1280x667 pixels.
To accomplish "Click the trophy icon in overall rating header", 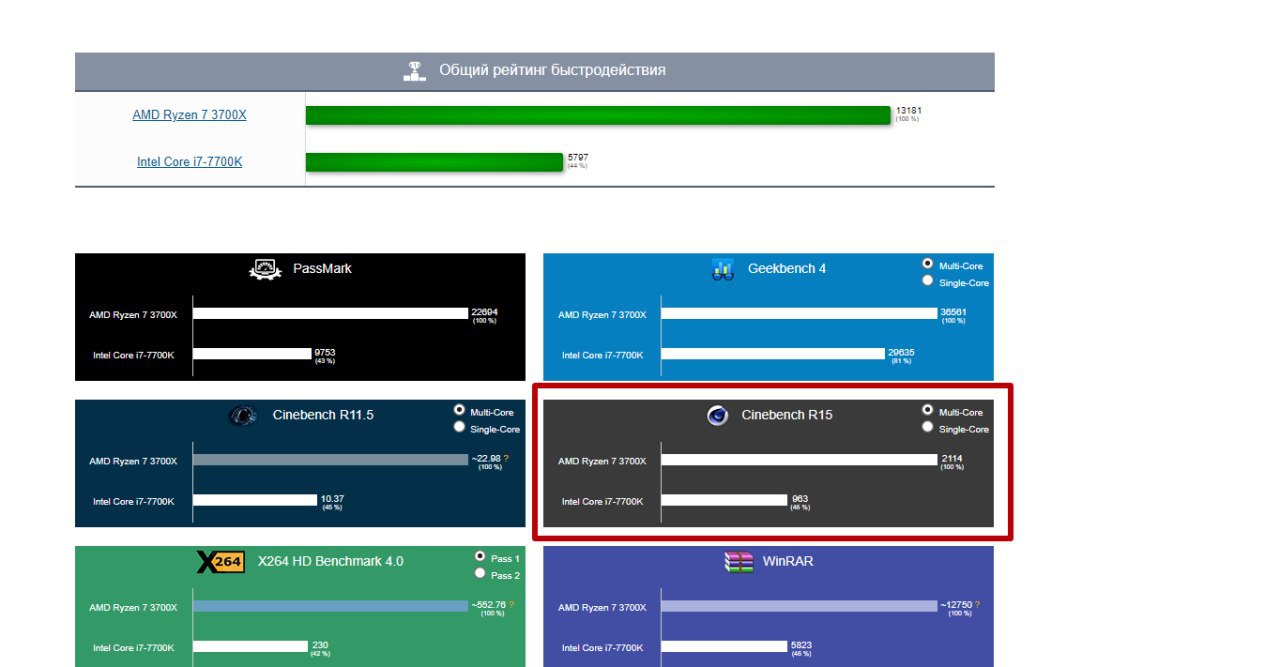I will coord(414,70).
